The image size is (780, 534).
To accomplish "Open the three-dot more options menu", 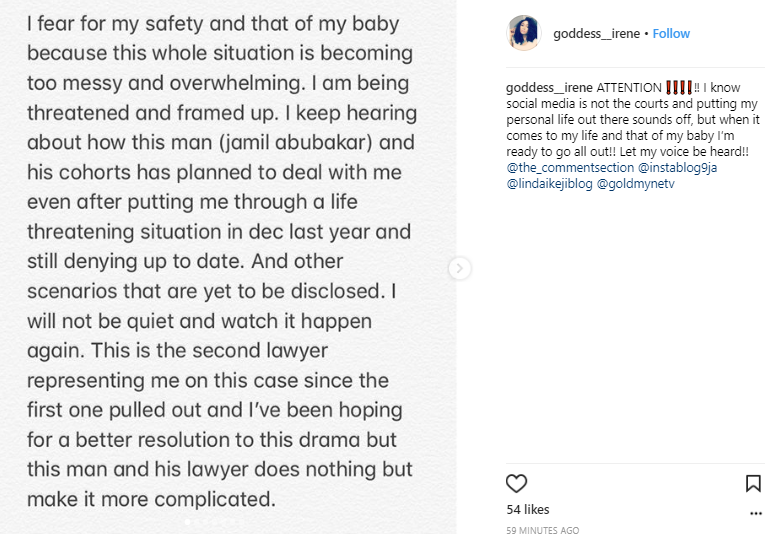I will [x=754, y=512].
